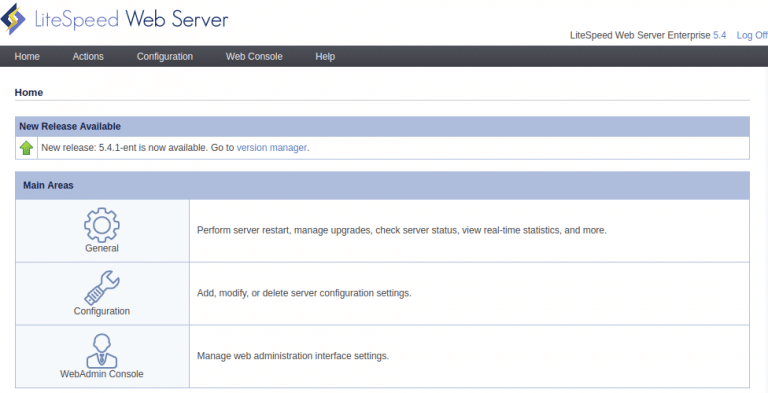Open the General gear icon
The width and height of the screenshot is (768, 393).
101,225
